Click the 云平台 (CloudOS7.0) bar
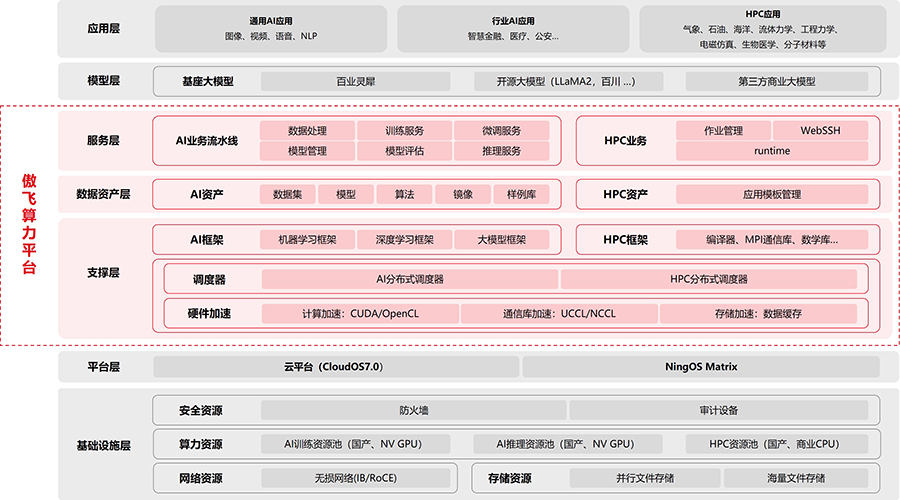Viewport: 900px width, 500px height. point(333,367)
